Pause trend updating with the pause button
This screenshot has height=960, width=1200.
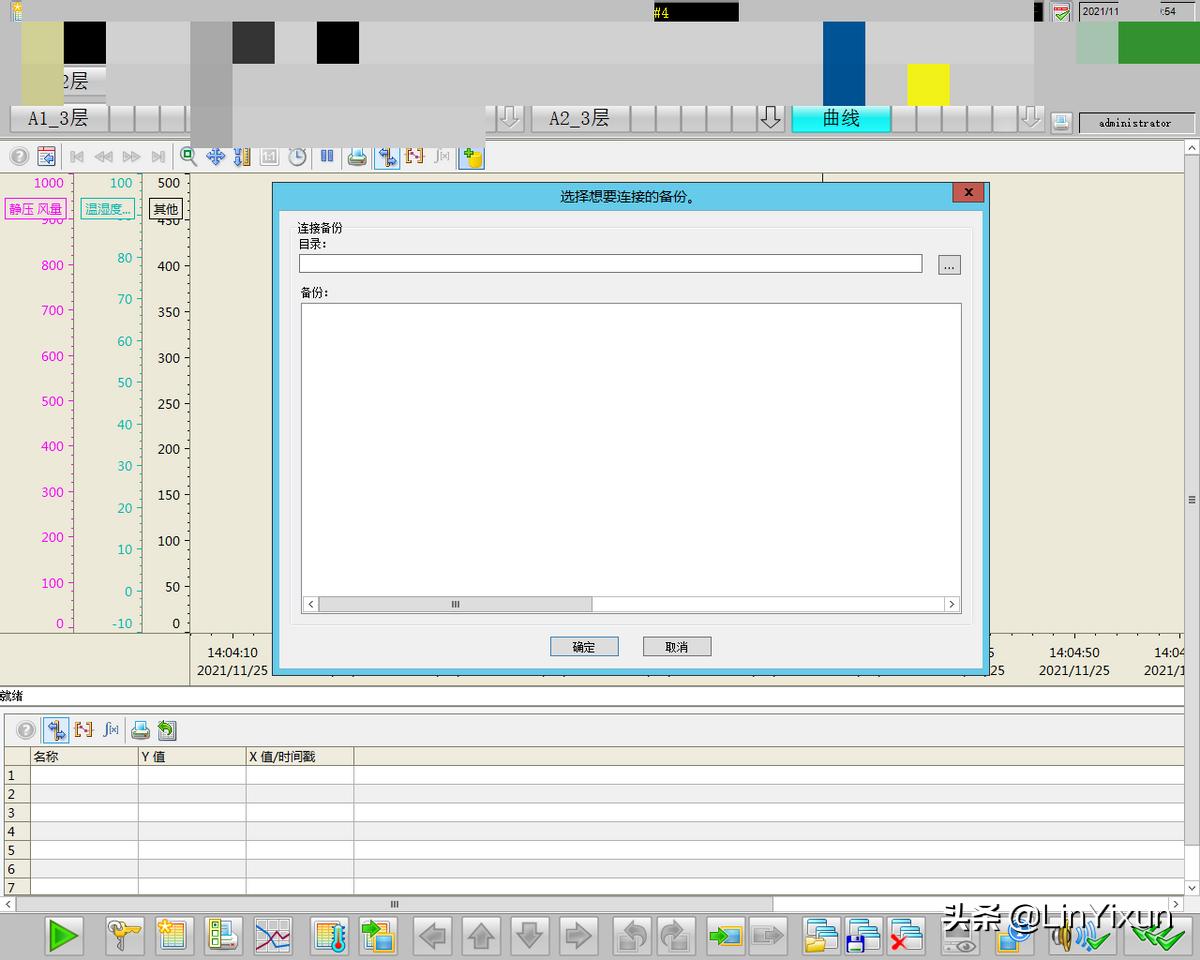click(x=327, y=156)
